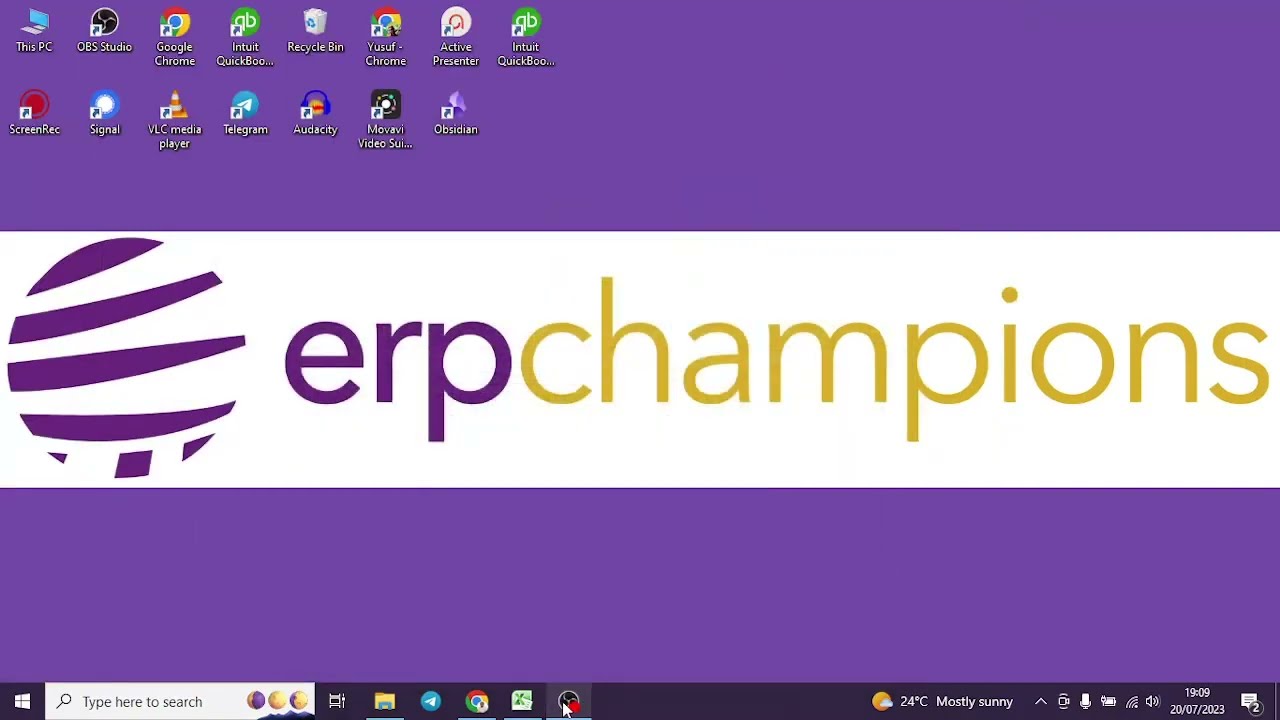The width and height of the screenshot is (1280, 720).
Task: Open File Explorer from taskbar
Action: [x=384, y=701]
